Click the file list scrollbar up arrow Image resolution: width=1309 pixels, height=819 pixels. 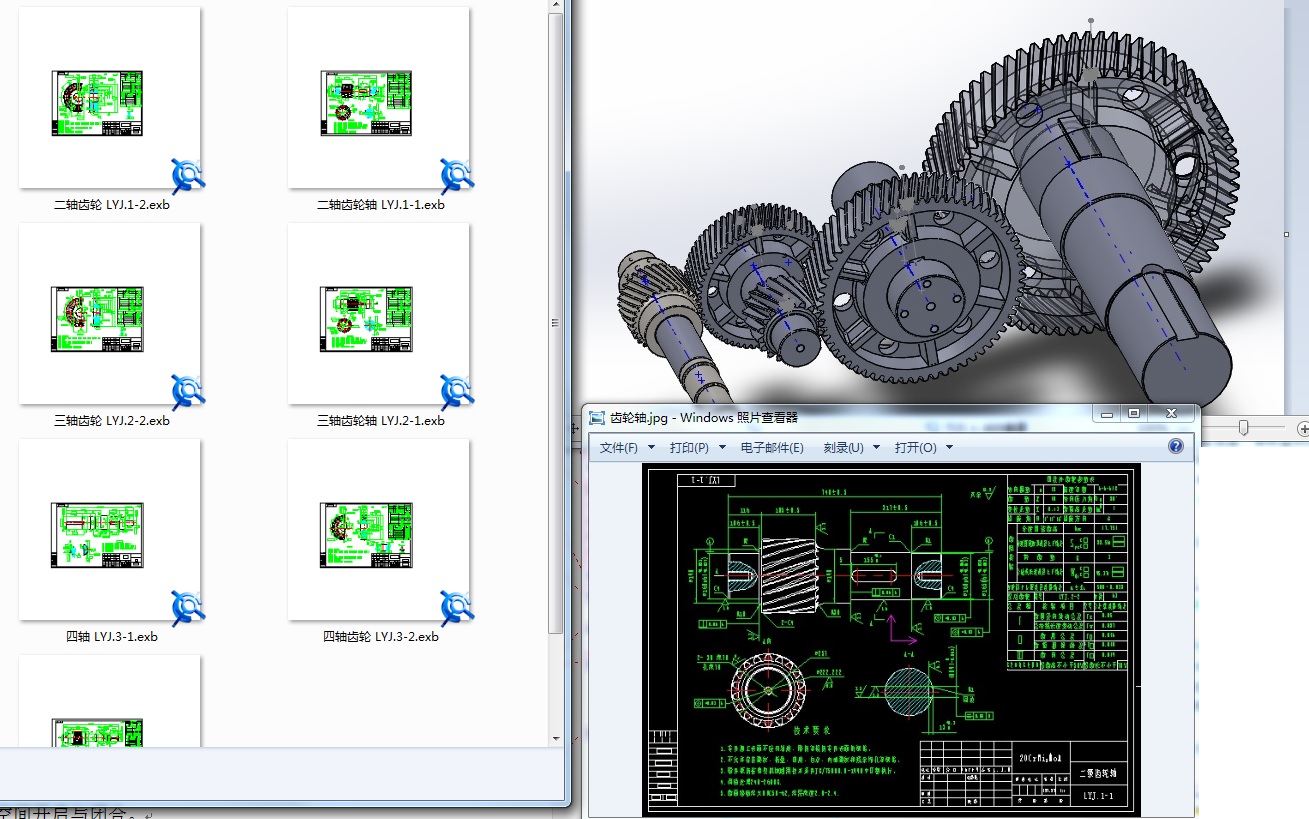coord(557,6)
